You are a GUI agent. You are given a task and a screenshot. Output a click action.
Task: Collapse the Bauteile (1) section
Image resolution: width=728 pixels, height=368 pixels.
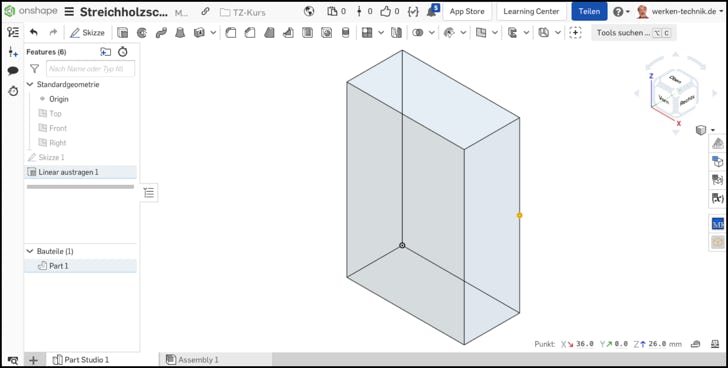[x=30, y=251]
